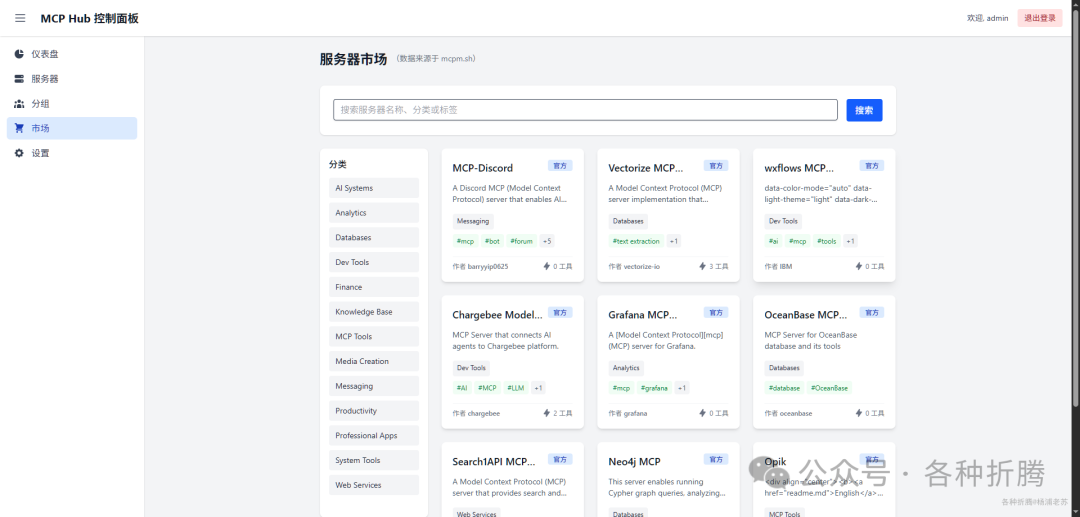Open the 仪表盘 dashboard menu item

coord(72,54)
